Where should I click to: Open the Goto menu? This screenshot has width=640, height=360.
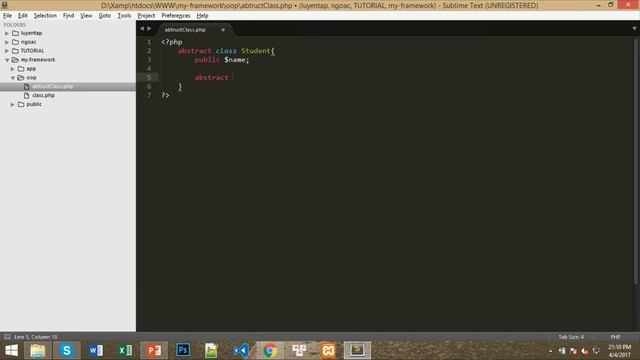104,16
